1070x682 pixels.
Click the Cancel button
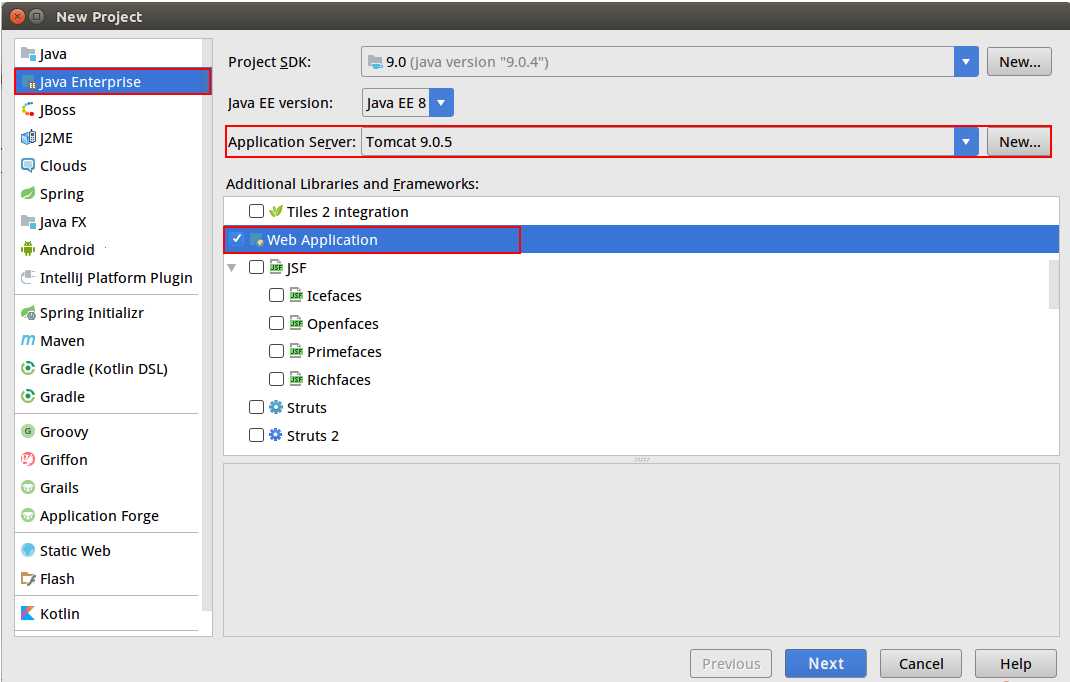[x=921, y=664]
